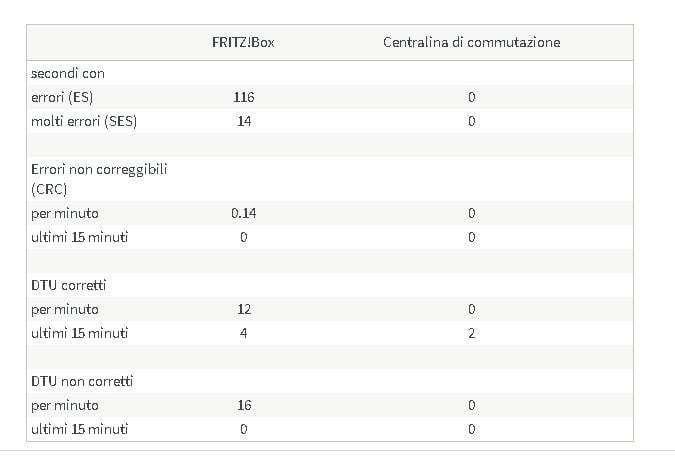Select DTU corretti last-15-minutes value 4
Image resolution: width=675 pixels, height=469 pixels.
click(x=244, y=333)
